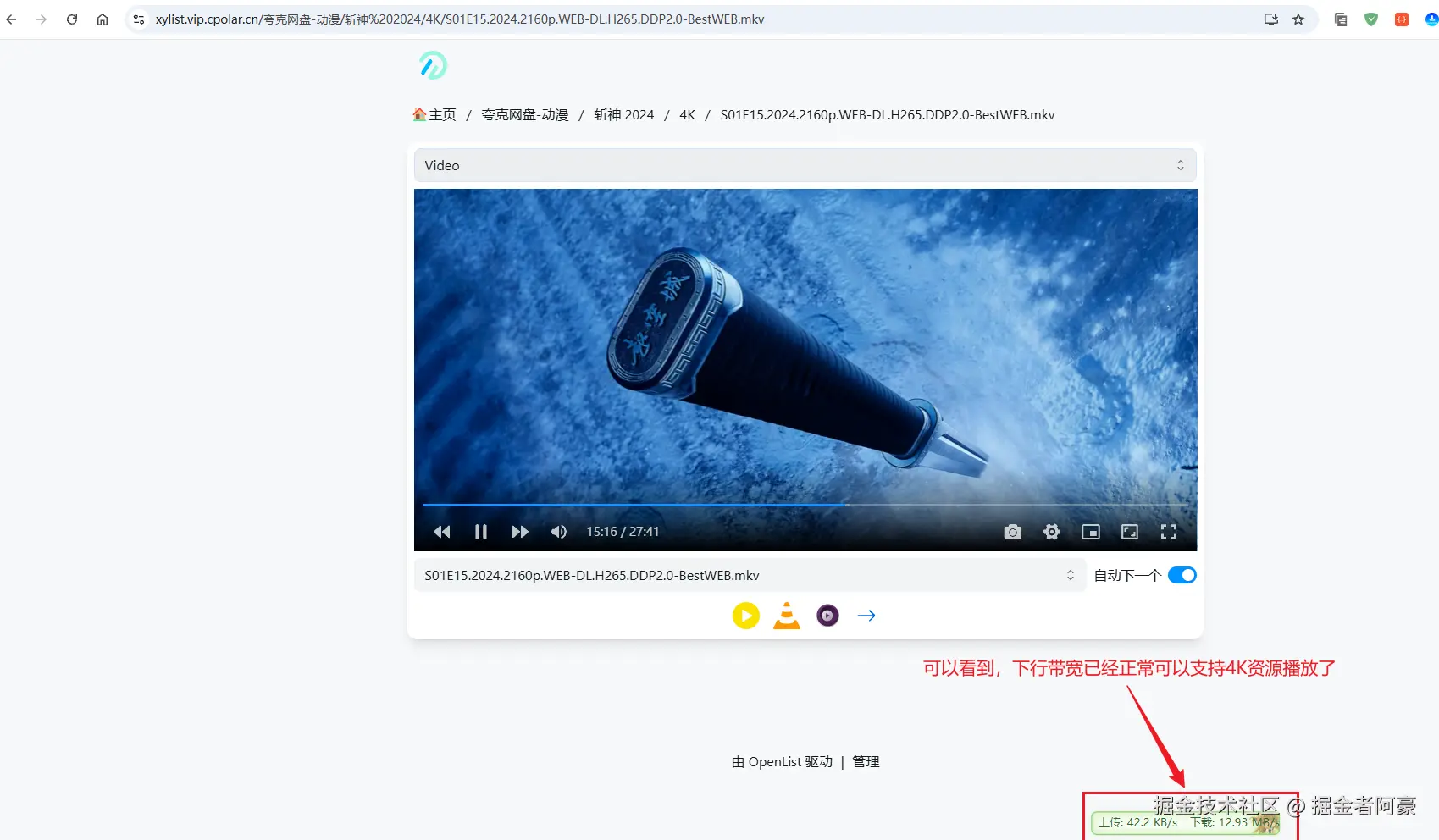This screenshot has width=1439, height=840.
Task: Click the S01E15 file name in breadcrumb
Action: 888,115
